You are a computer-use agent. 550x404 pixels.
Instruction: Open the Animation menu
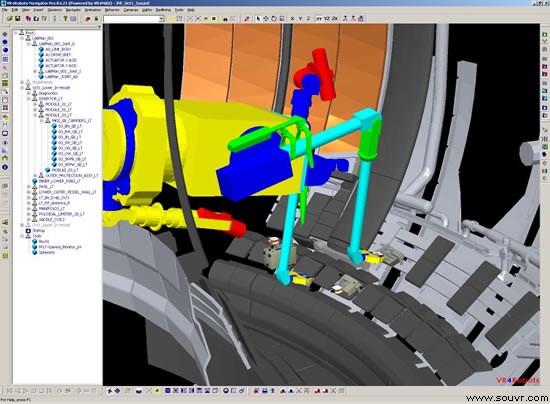pyautogui.click(x=93, y=10)
